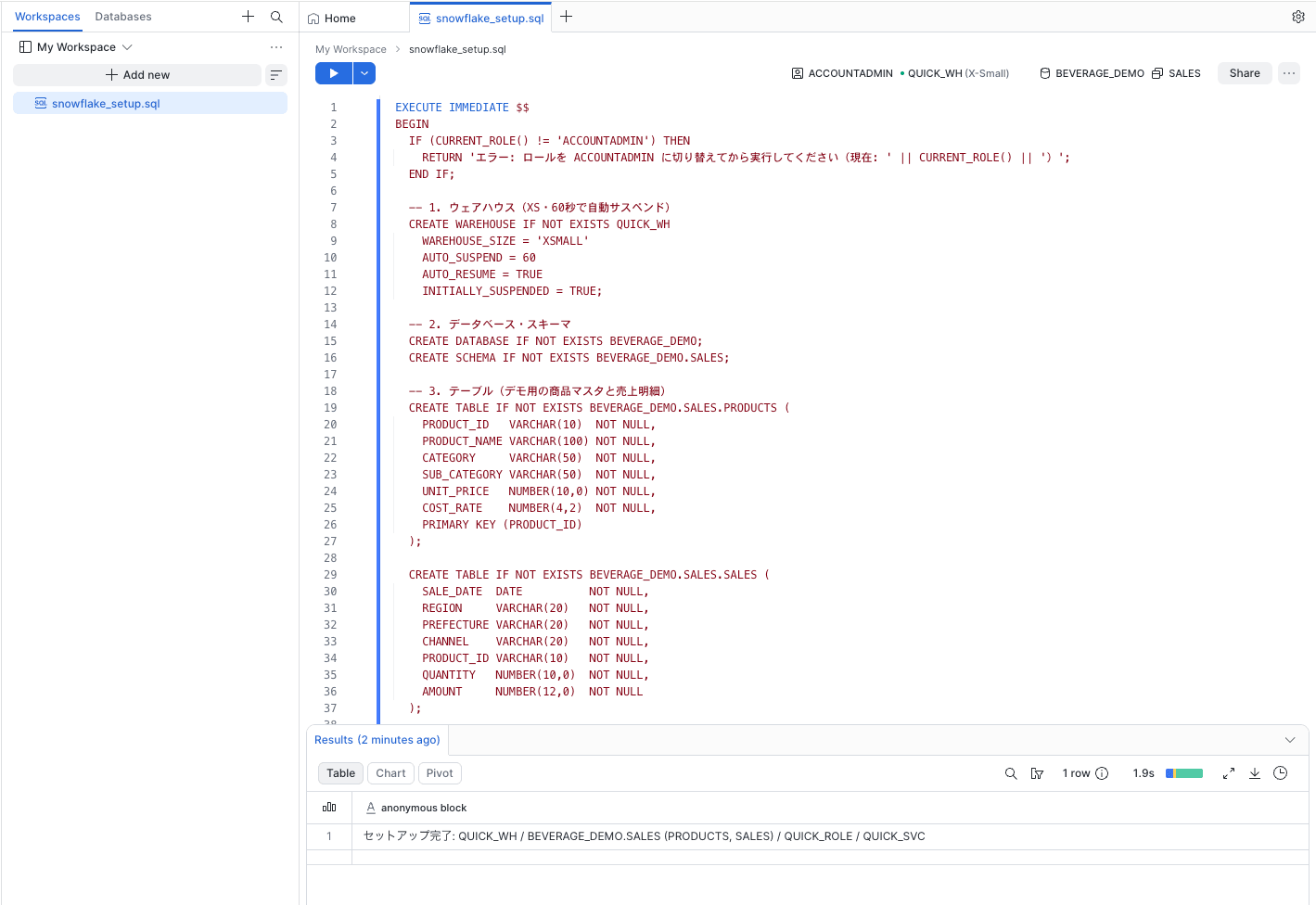Click the query duration color bar
1316x905 pixels.
1184,773
